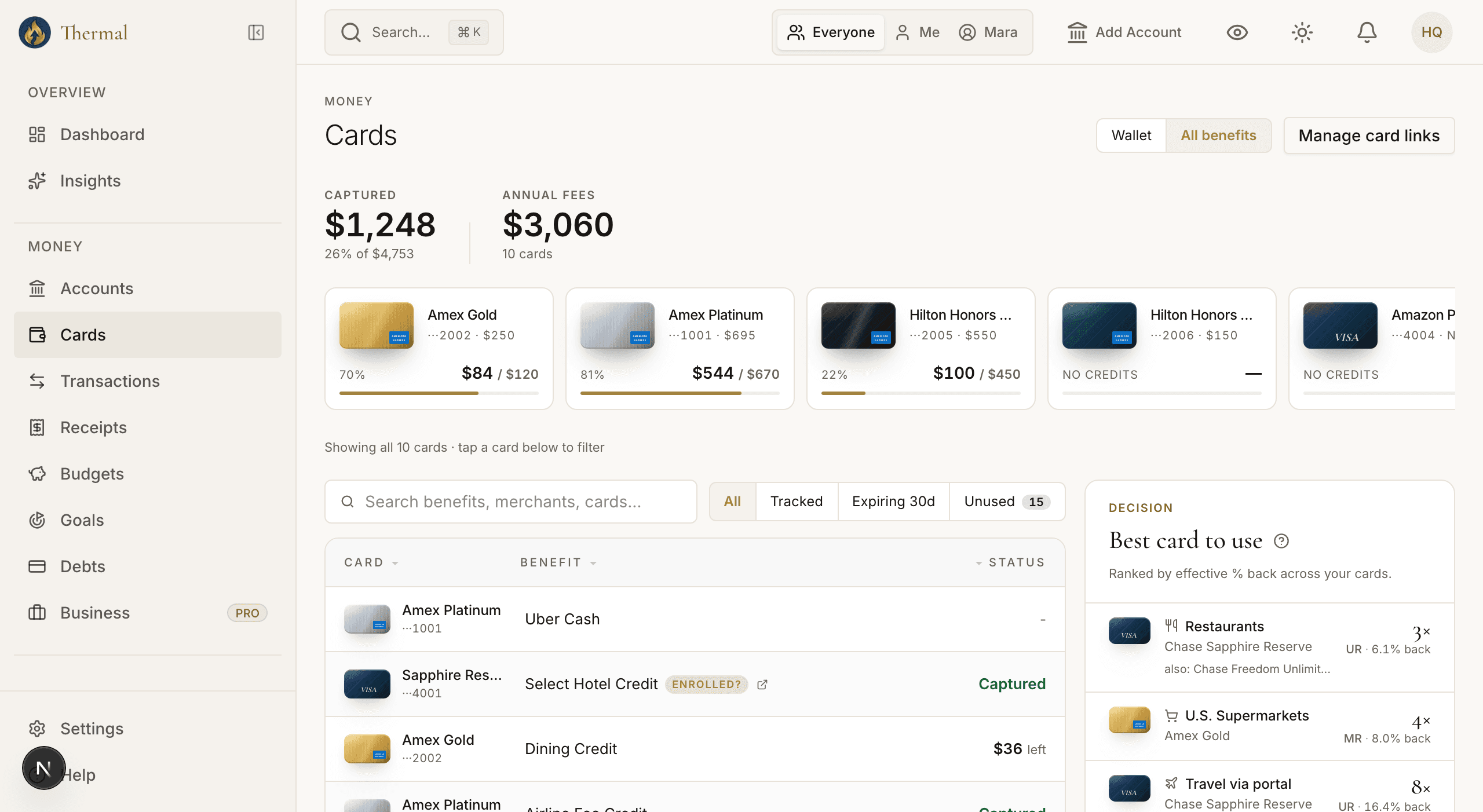Click the Goals target icon

pyautogui.click(x=37, y=520)
